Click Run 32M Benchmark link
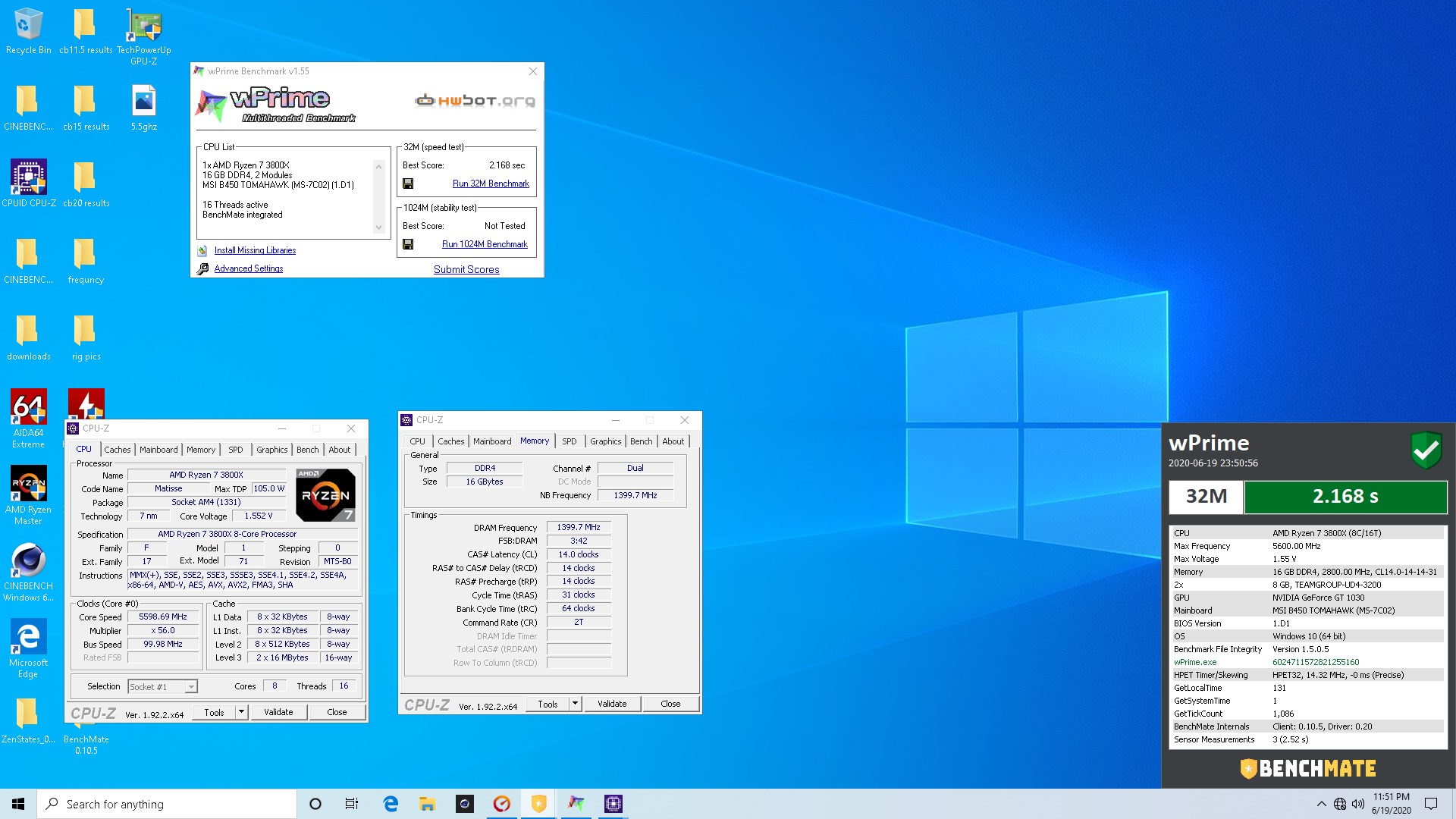This screenshot has width=1456, height=819. click(x=491, y=184)
